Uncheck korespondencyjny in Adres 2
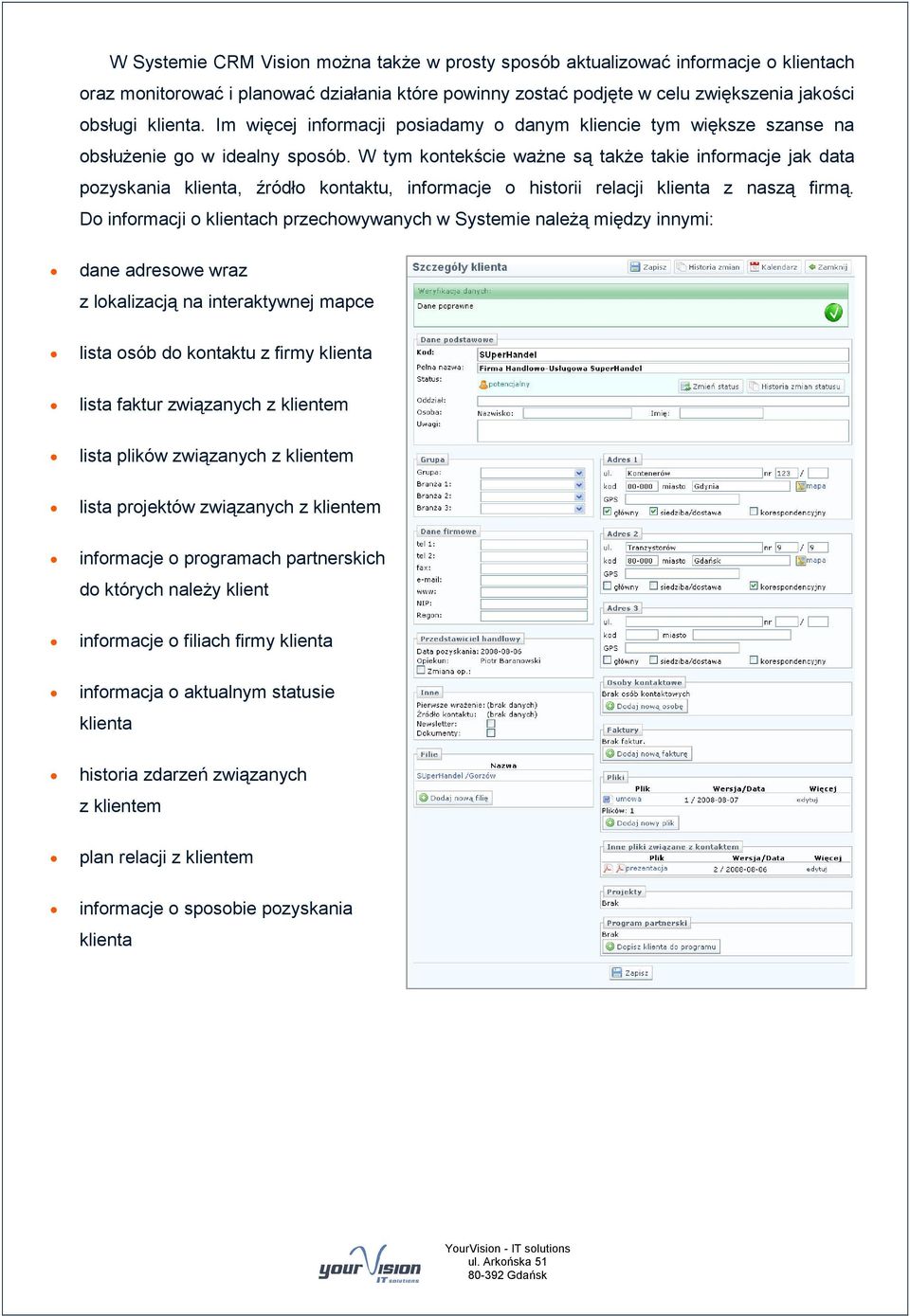 (754, 586)
